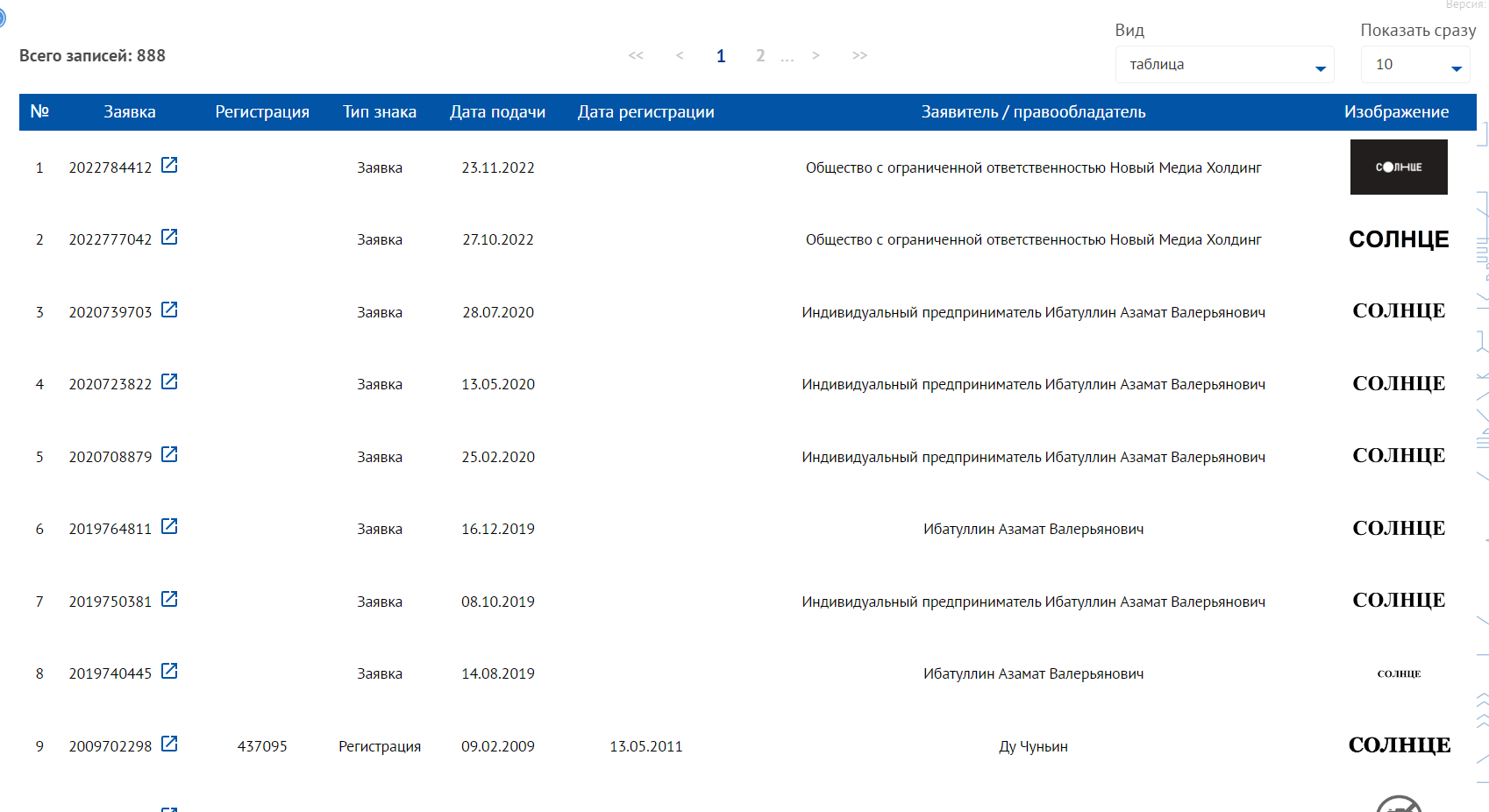Open application 2019750381 via its external link icon

(x=169, y=599)
